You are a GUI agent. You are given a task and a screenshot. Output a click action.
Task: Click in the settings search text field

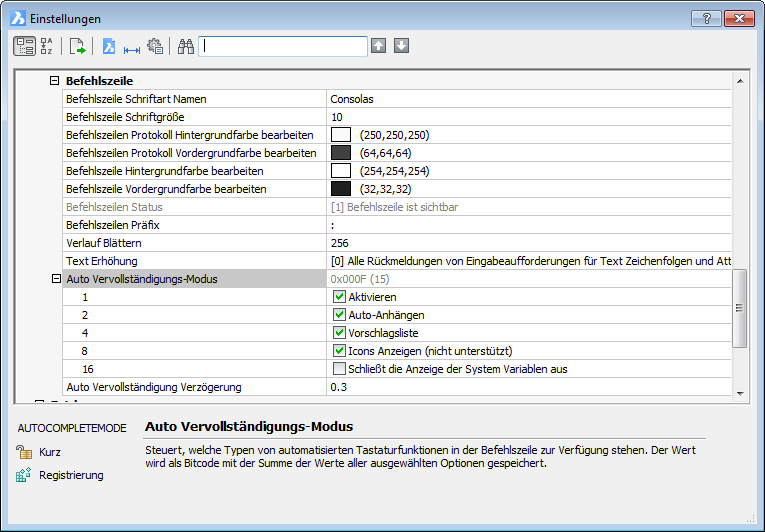[x=283, y=46]
